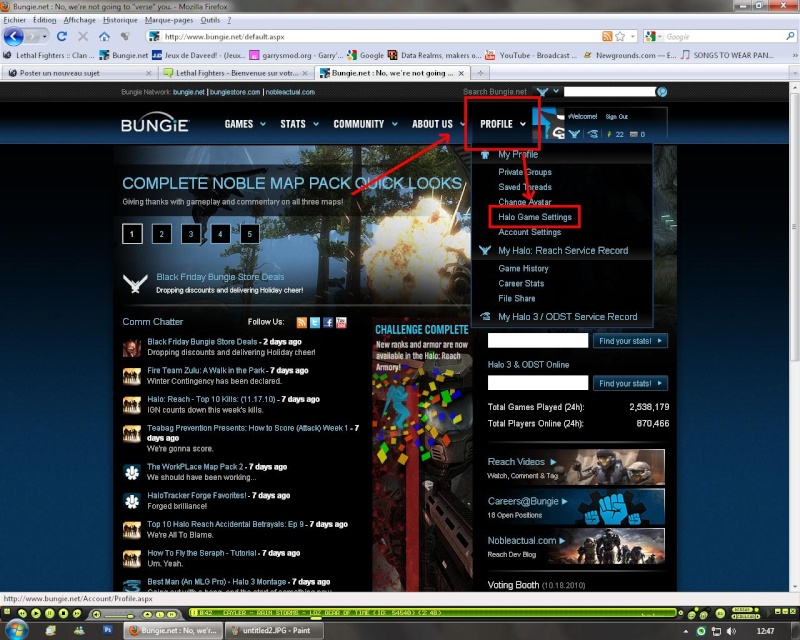
Task: Close the Lethal Fighters tab
Action: pos(305,73)
